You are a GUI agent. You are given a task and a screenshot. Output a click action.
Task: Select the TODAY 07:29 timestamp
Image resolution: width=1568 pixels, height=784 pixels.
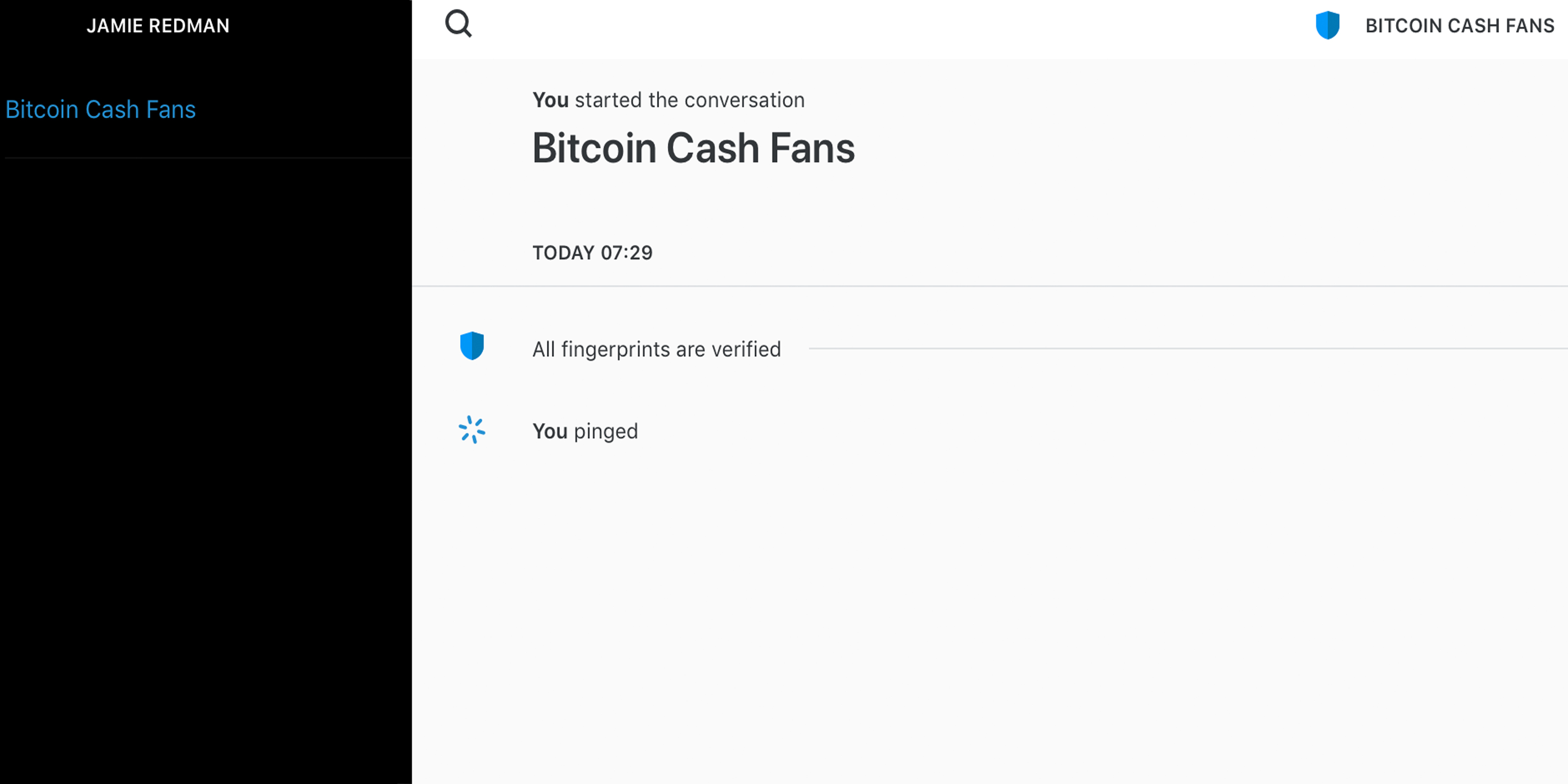(591, 253)
